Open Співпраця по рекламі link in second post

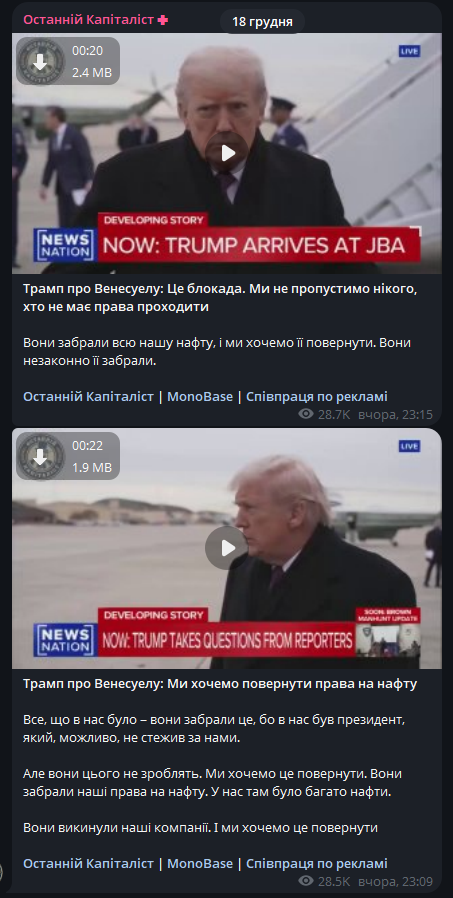317,863
